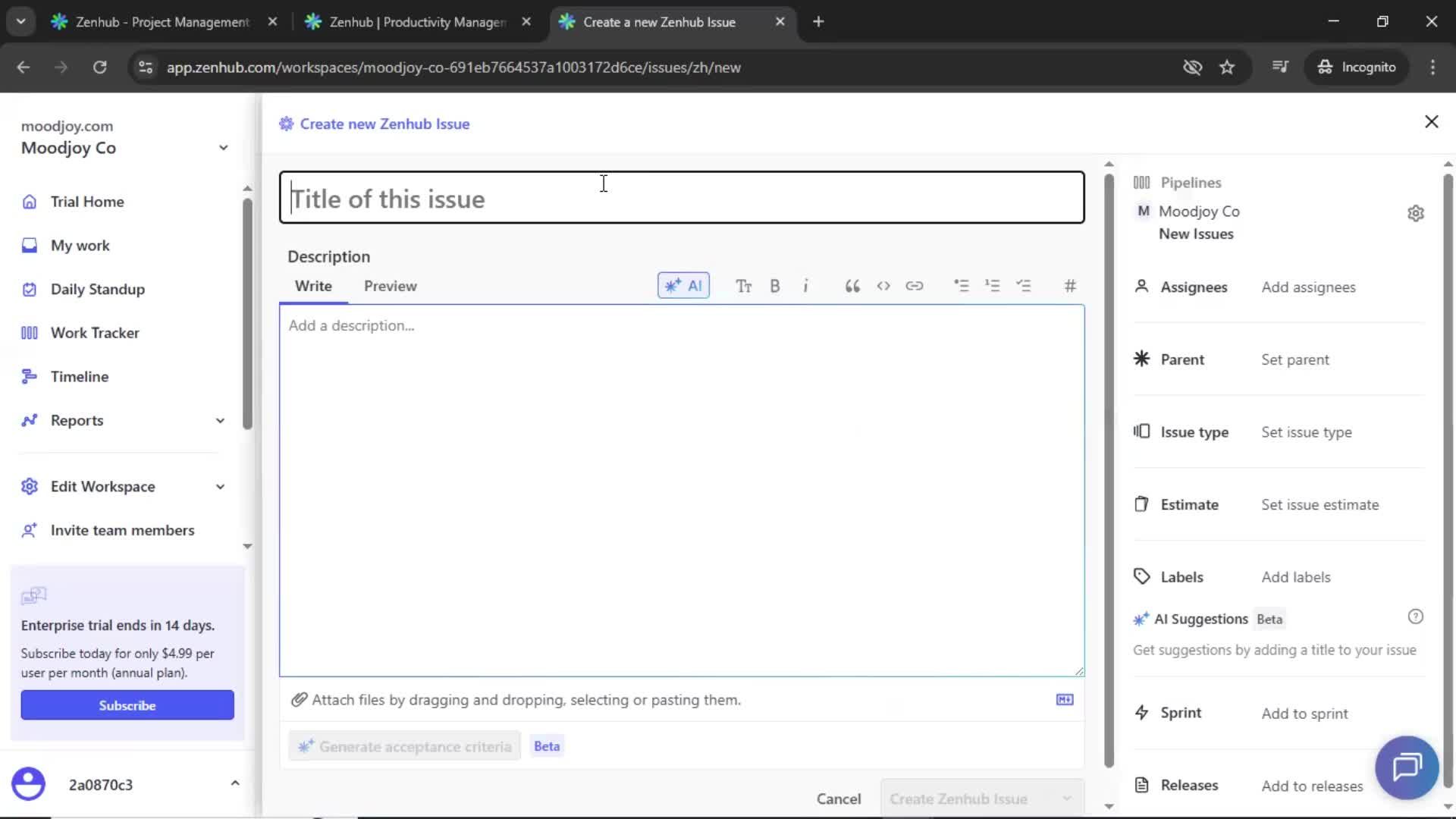The width and height of the screenshot is (1456, 819).
Task: Insert a code block in the description
Action: pyautogui.click(x=883, y=286)
